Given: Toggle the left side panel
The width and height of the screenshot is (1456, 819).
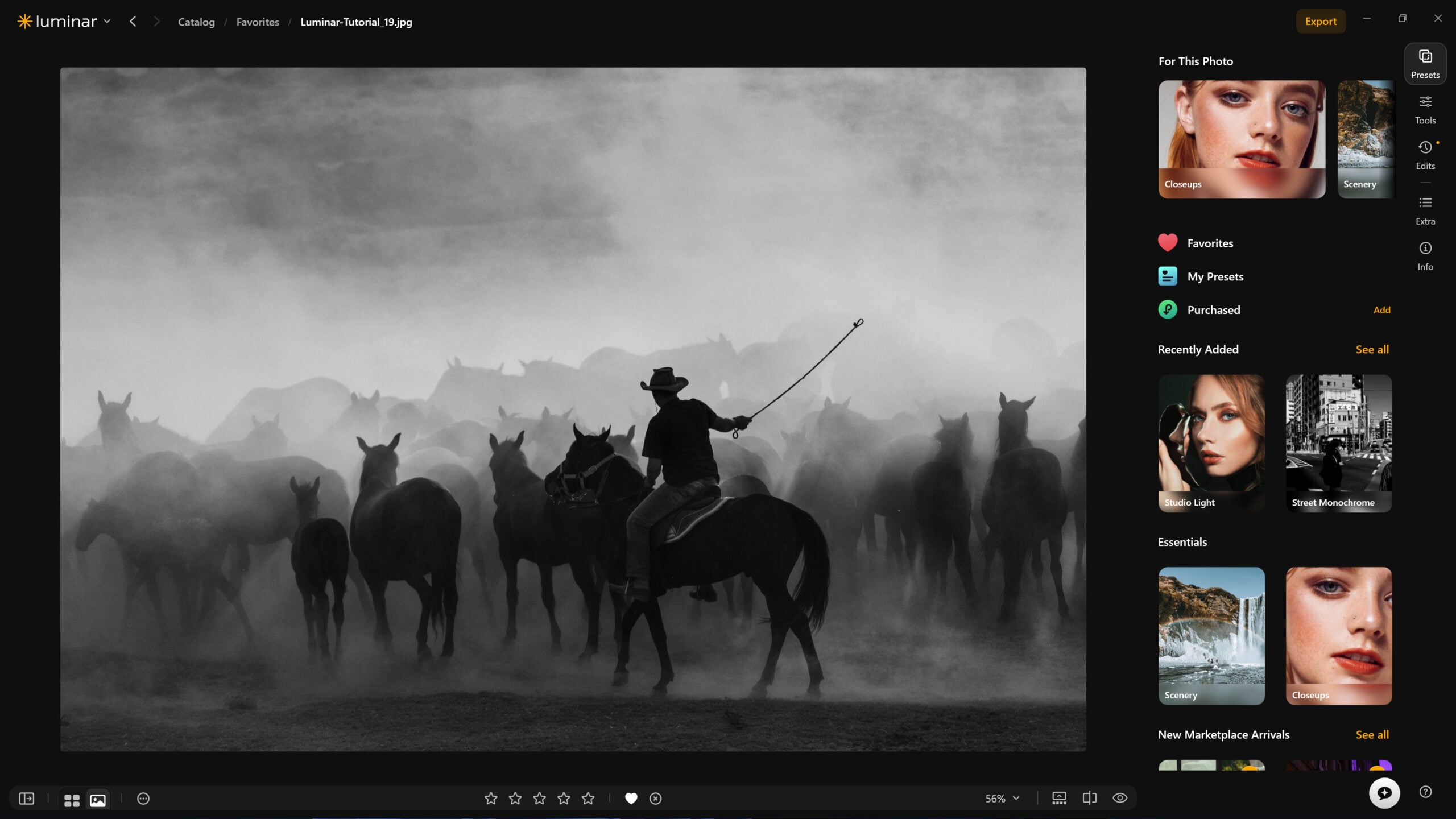Looking at the screenshot, I should click(x=27, y=799).
